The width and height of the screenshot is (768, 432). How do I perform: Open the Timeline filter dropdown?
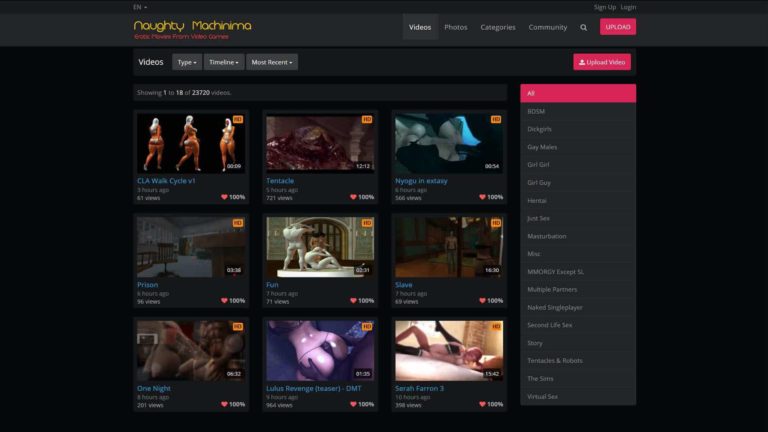pyautogui.click(x=224, y=62)
